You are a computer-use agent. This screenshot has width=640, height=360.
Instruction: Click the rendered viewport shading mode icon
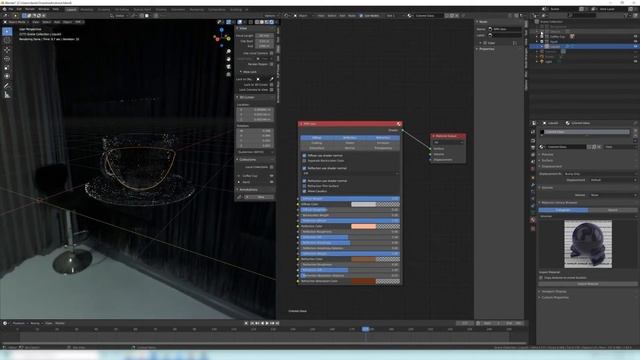point(272,22)
